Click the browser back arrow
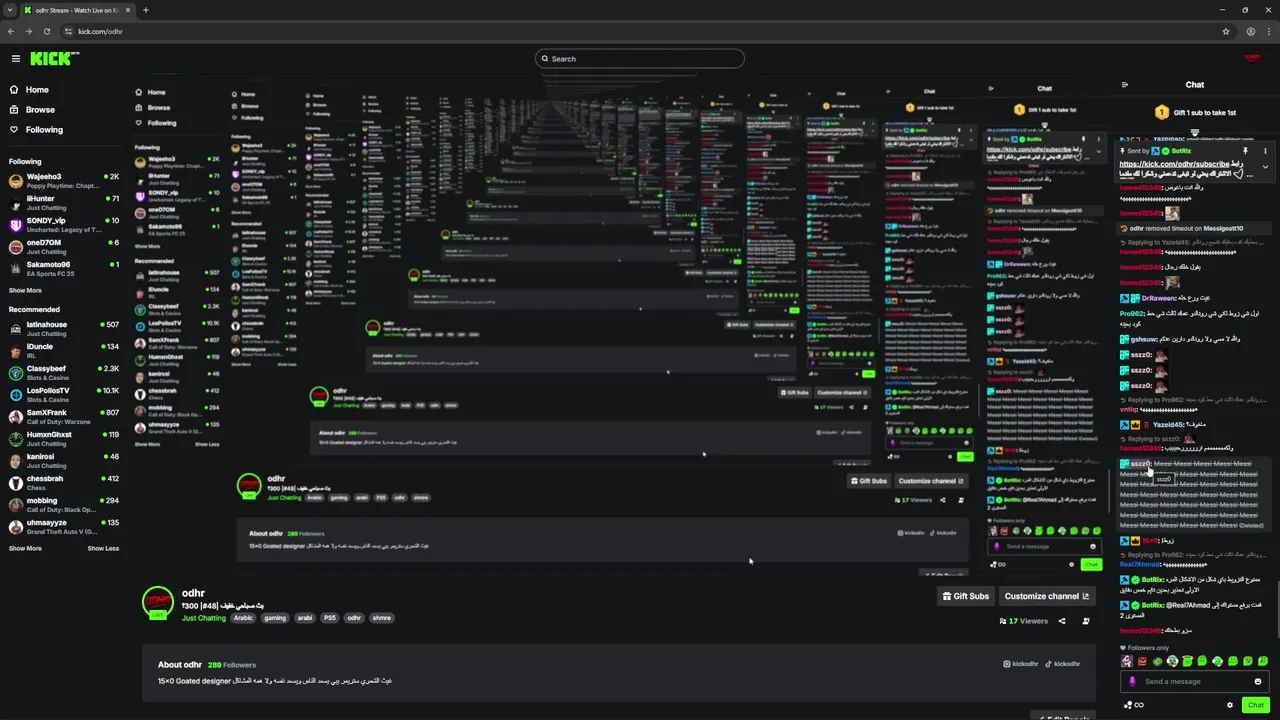This screenshot has width=1280, height=720. click(11, 31)
